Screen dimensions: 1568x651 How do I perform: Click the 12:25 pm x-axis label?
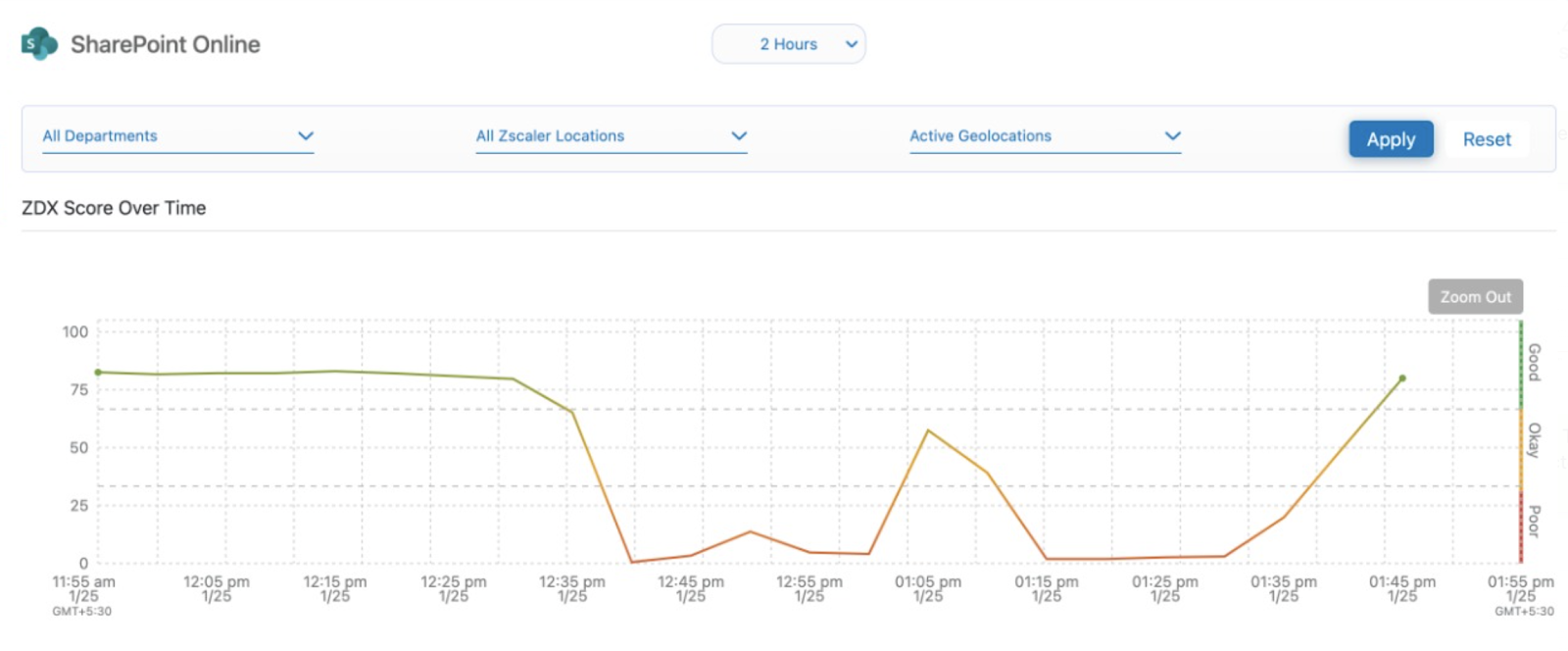[x=454, y=588]
